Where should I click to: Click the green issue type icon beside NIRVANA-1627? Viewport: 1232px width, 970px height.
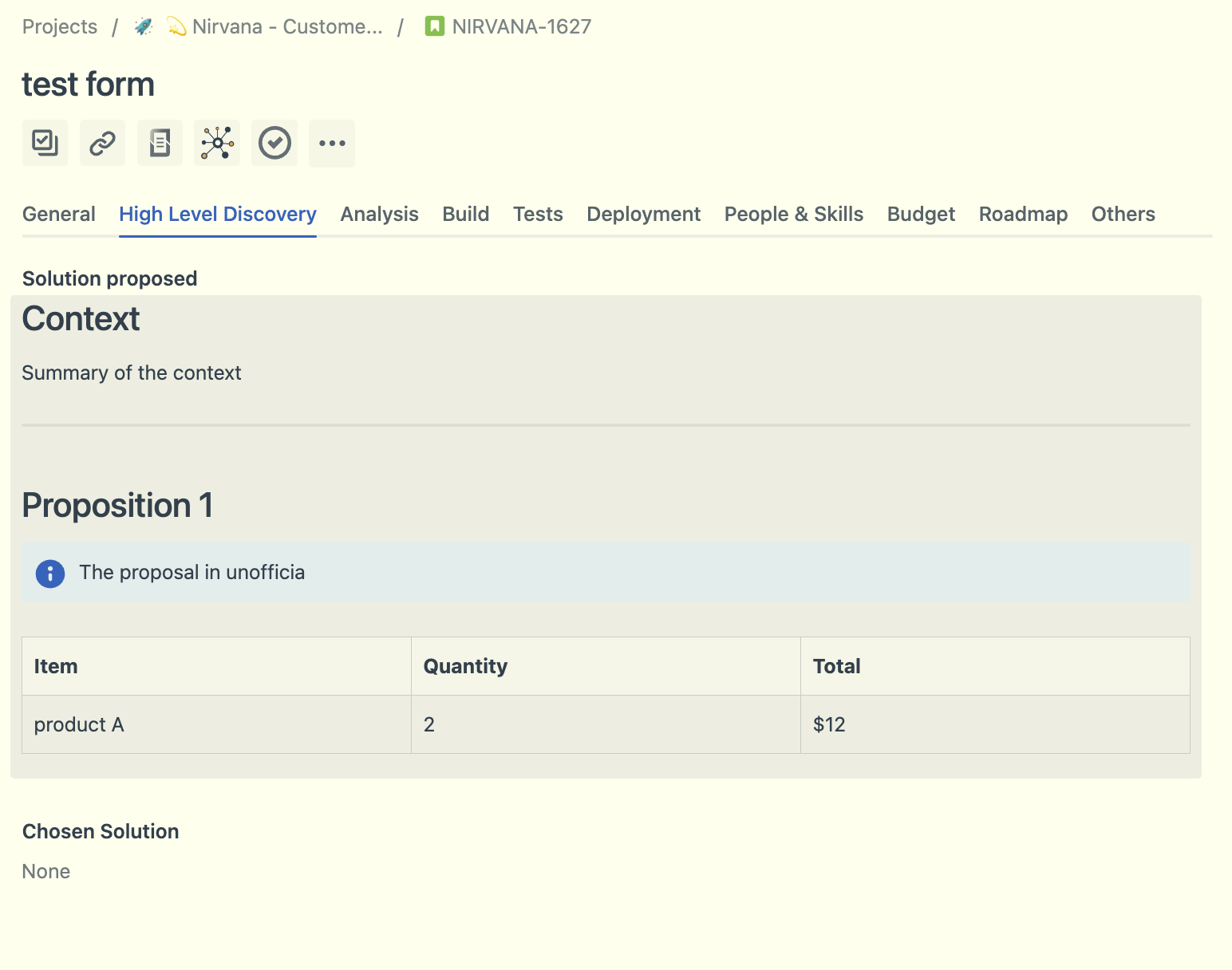432,26
